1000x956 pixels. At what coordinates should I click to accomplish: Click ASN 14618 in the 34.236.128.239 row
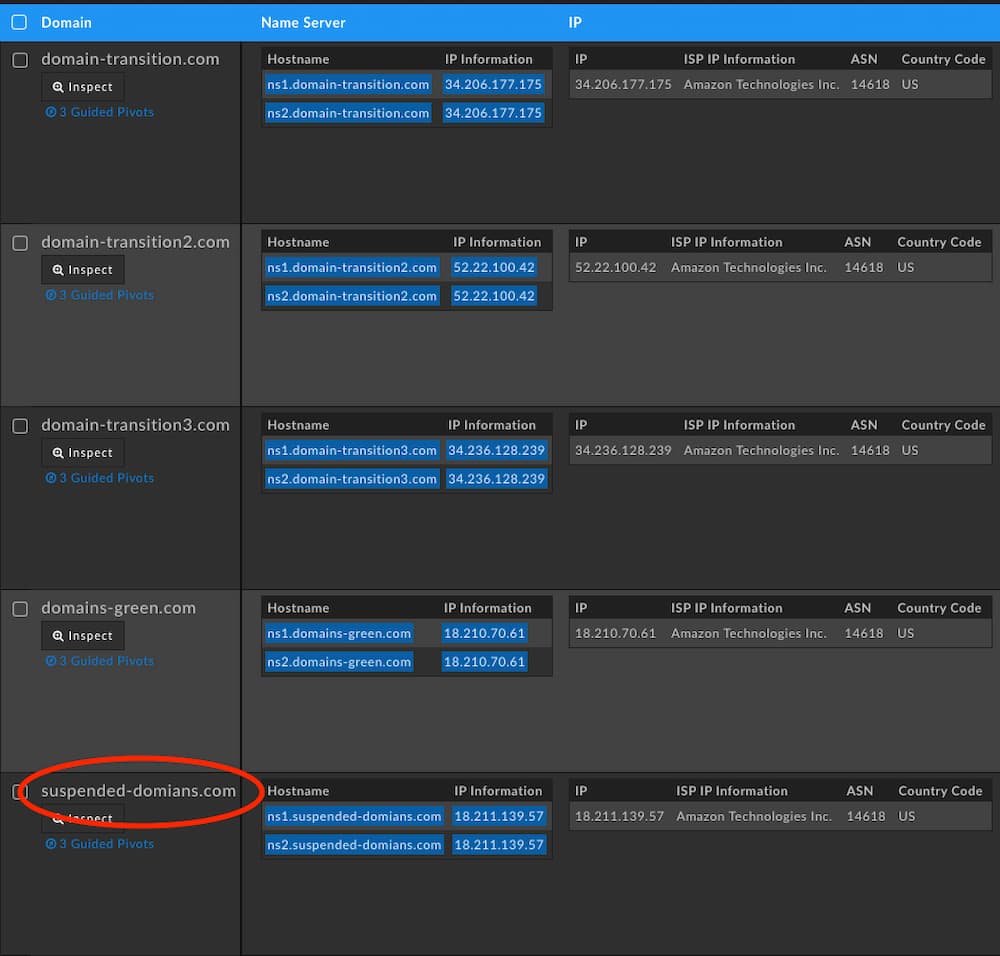870,450
